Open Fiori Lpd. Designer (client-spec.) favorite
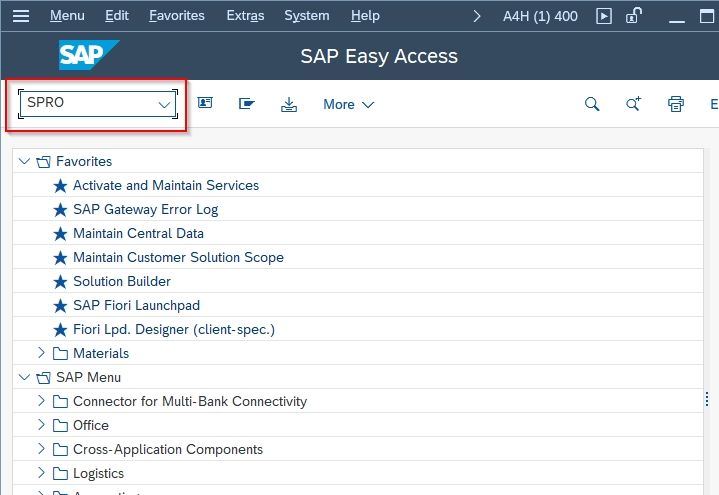Screen dimensions: 719x495 [174, 329]
